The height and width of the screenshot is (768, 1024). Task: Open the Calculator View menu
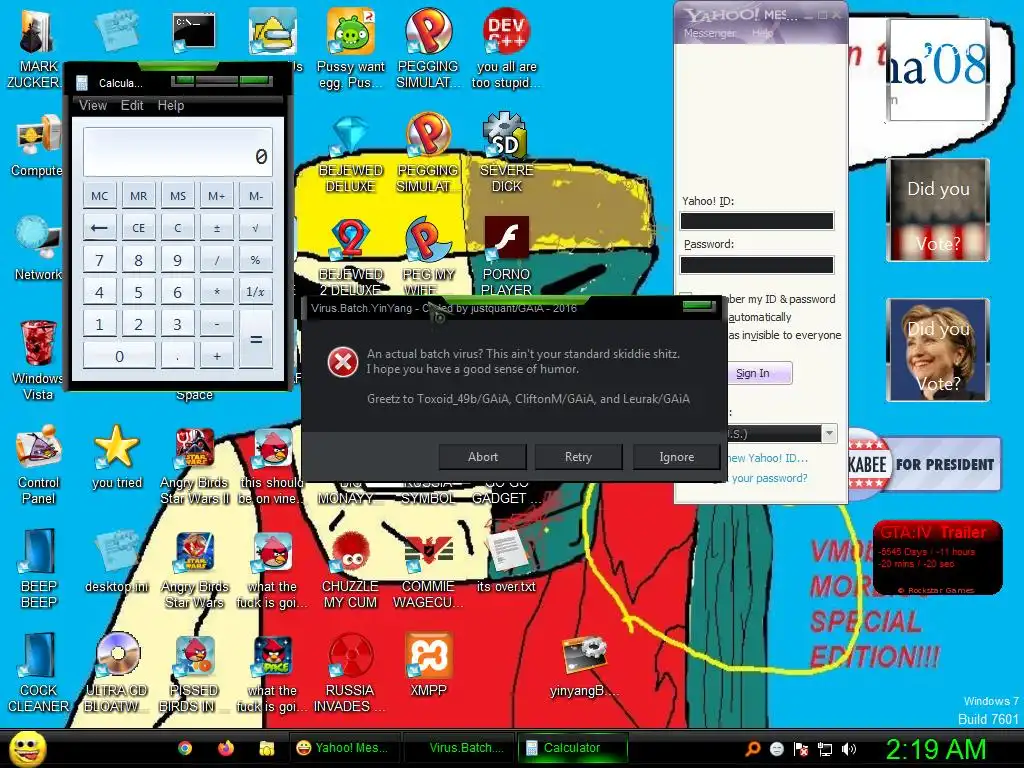click(x=93, y=105)
